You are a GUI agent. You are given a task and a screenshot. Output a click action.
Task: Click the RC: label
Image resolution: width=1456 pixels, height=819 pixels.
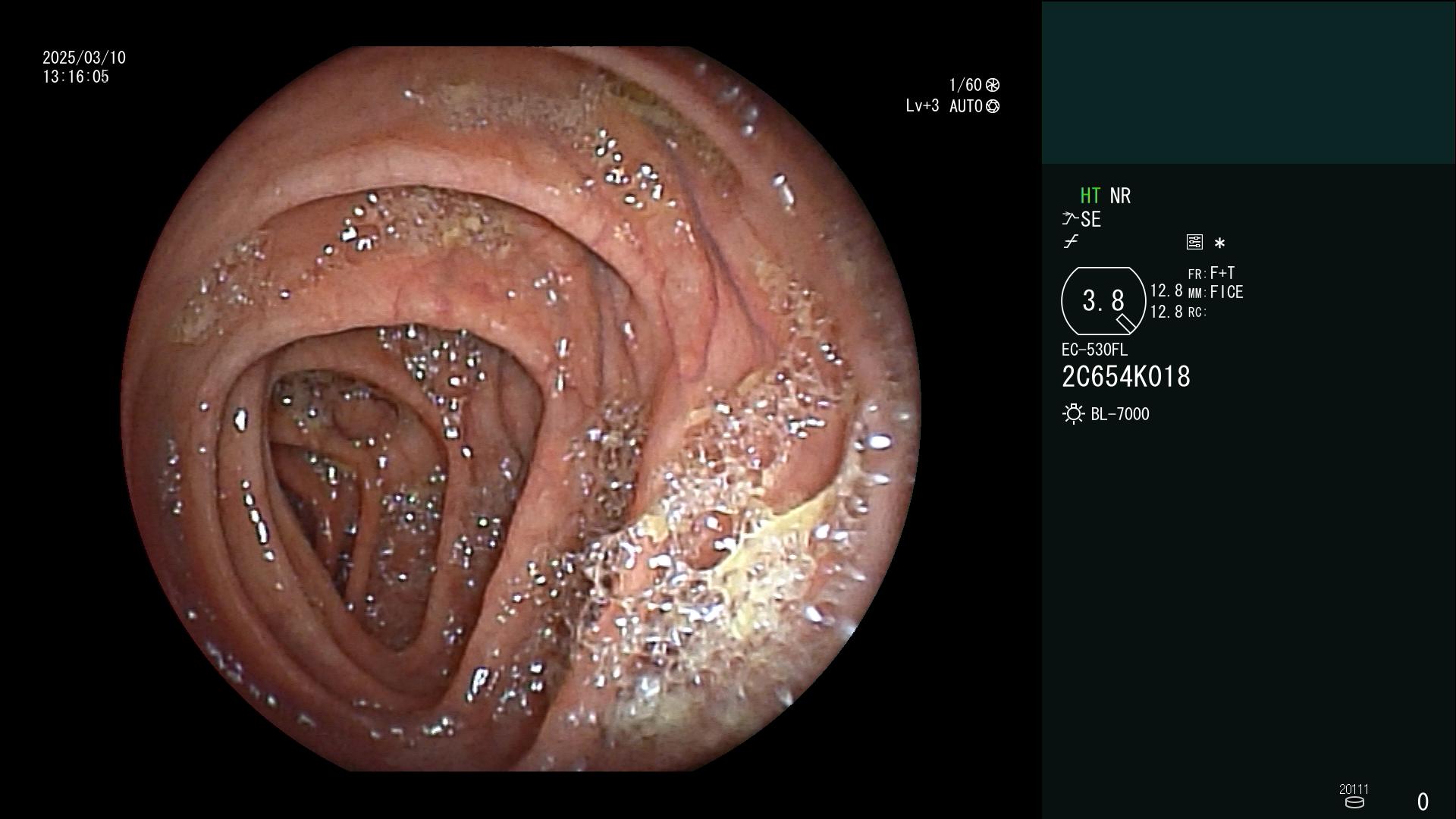click(x=1197, y=312)
